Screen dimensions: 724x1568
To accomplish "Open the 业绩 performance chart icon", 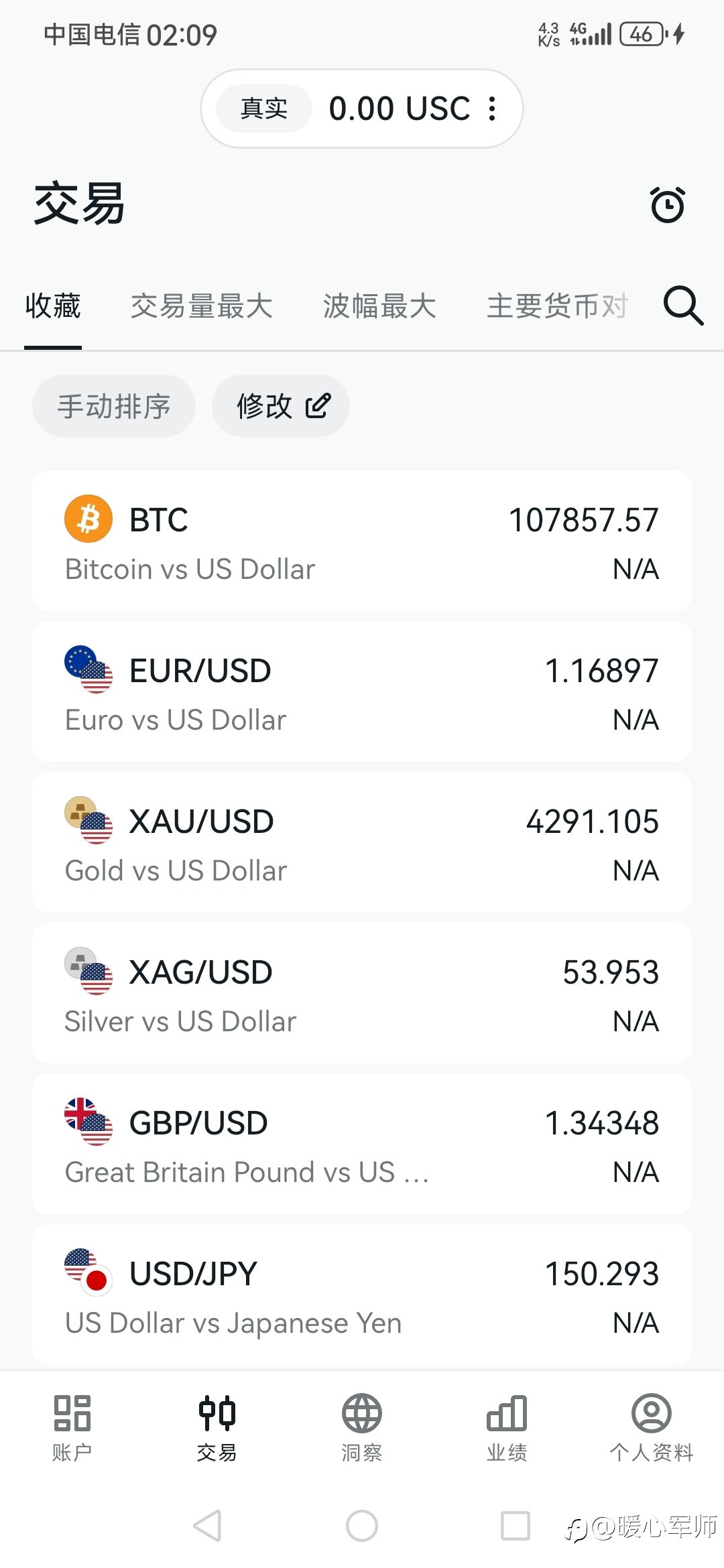I will (x=507, y=1414).
